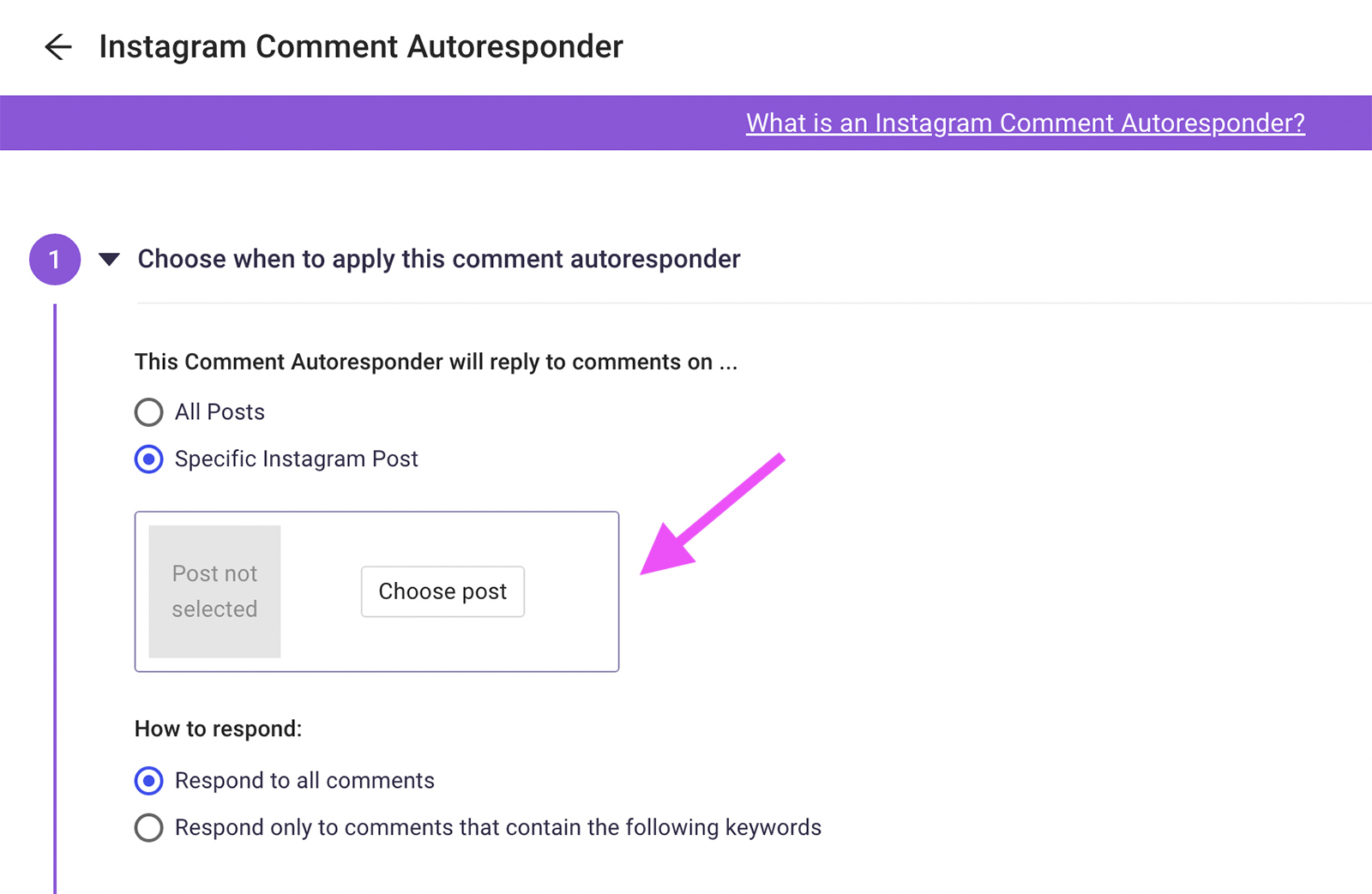
Task: Click the "Post not selected" placeholder thumbnail
Action: click(x=214, y=591)
